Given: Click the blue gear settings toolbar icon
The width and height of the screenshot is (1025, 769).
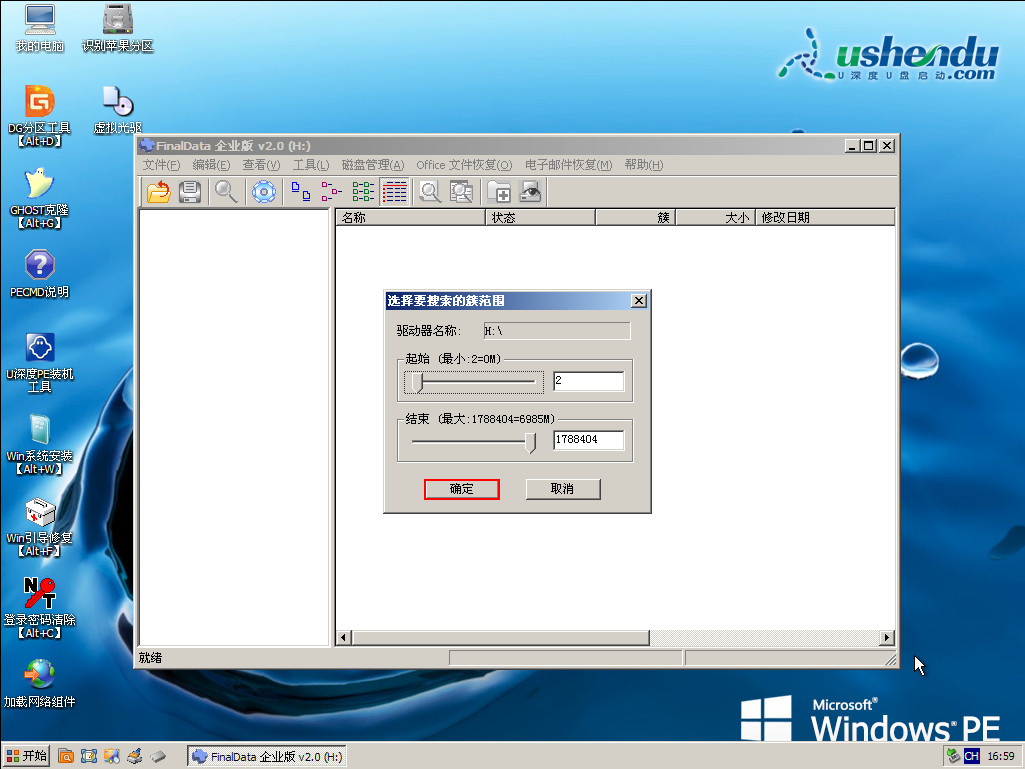Looking at the screenshot, I should [264, 192].
